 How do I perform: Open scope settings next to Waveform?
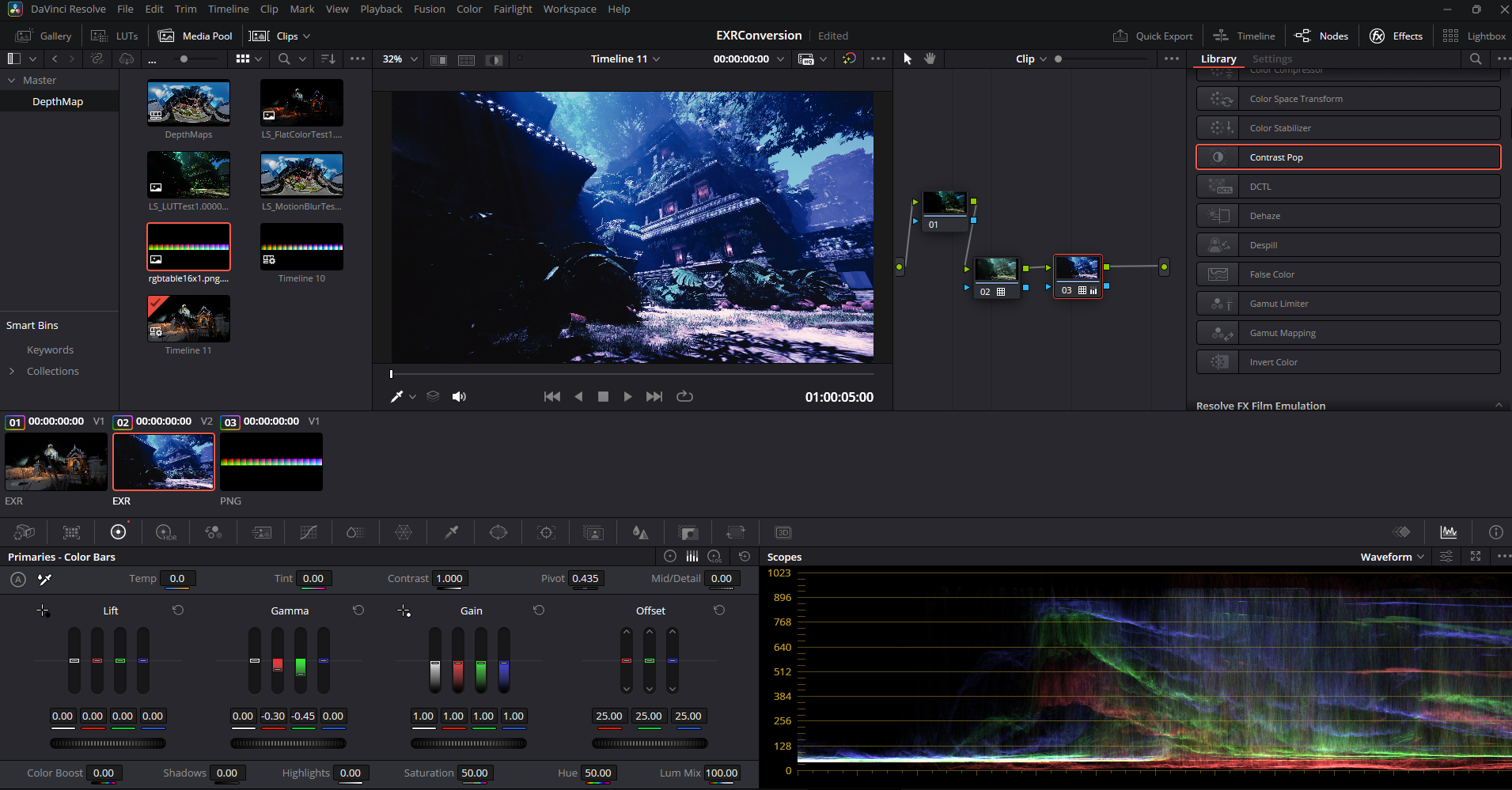pos(1446,557)
